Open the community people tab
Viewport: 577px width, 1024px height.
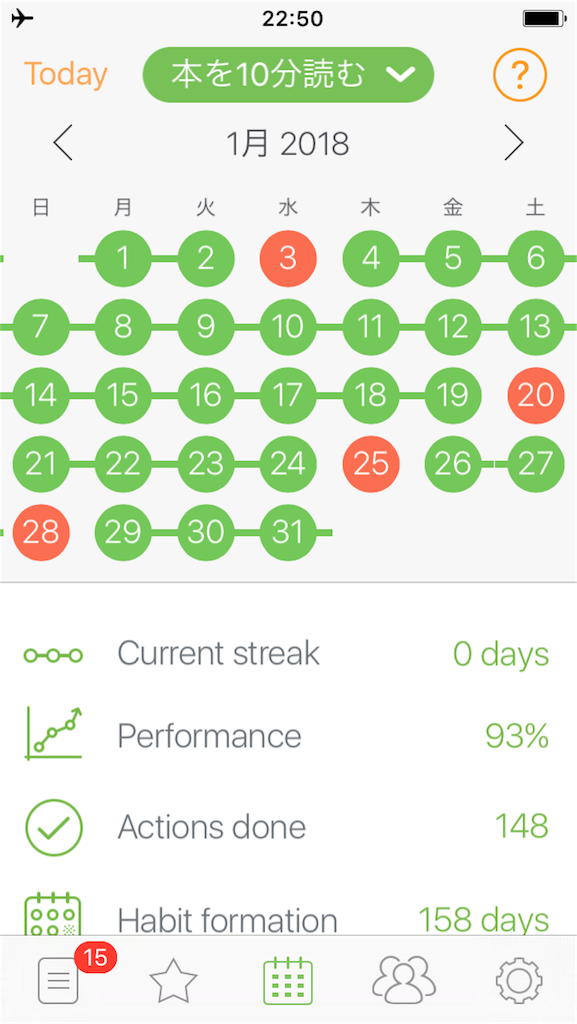[403, 980]
